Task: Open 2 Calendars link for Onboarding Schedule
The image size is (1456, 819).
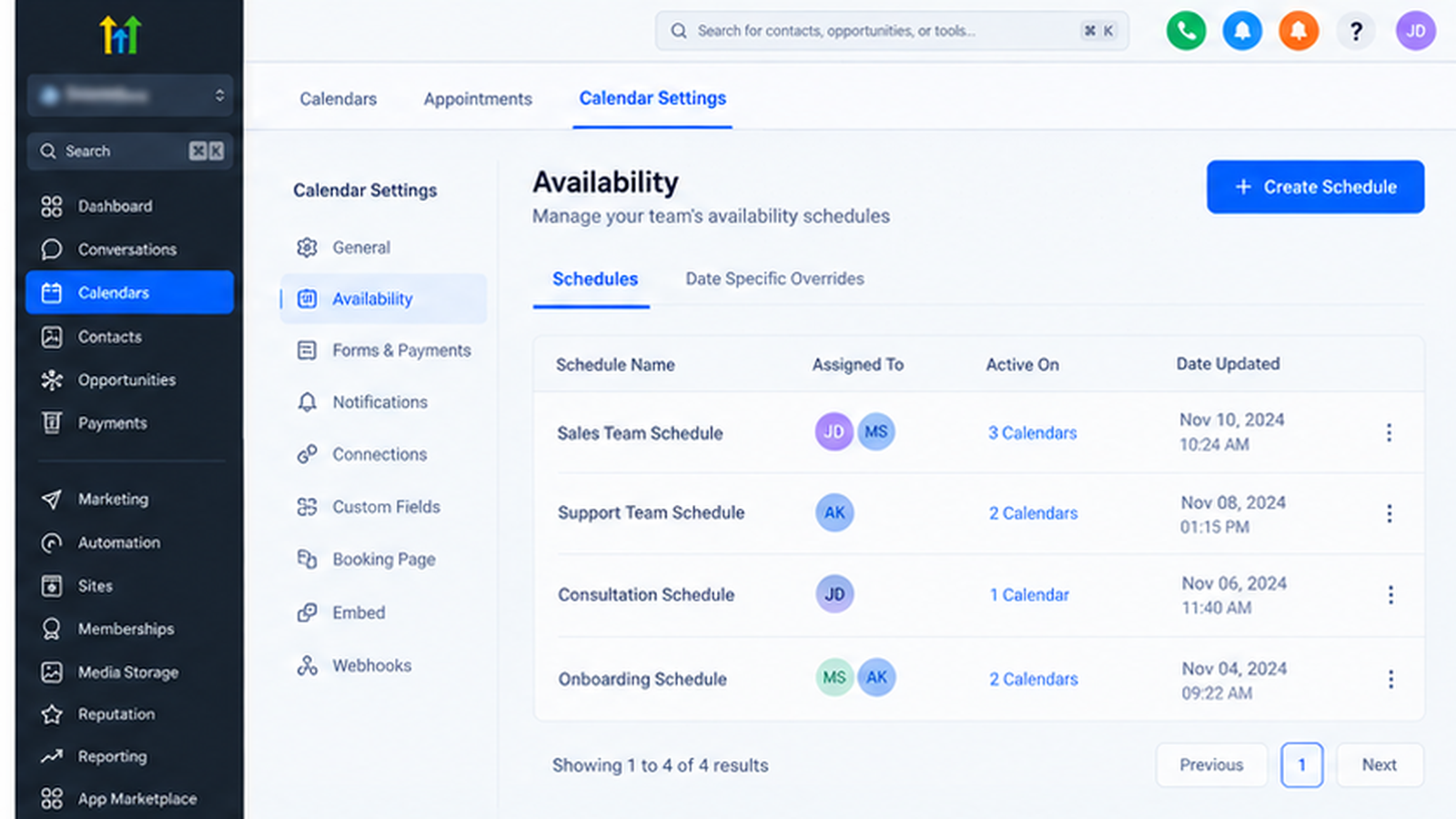Action: (1034, 679)
